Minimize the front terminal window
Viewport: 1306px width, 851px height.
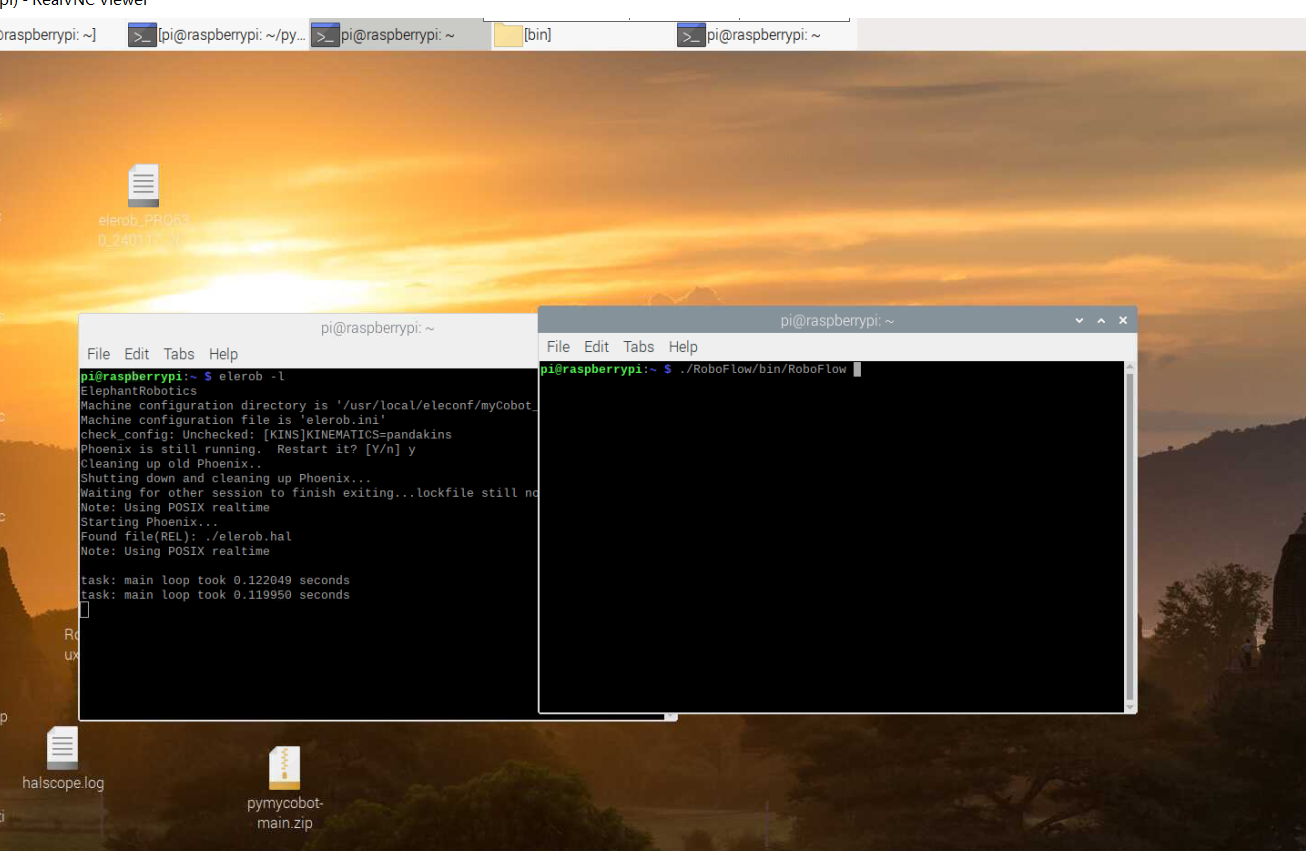(1079, 321)
